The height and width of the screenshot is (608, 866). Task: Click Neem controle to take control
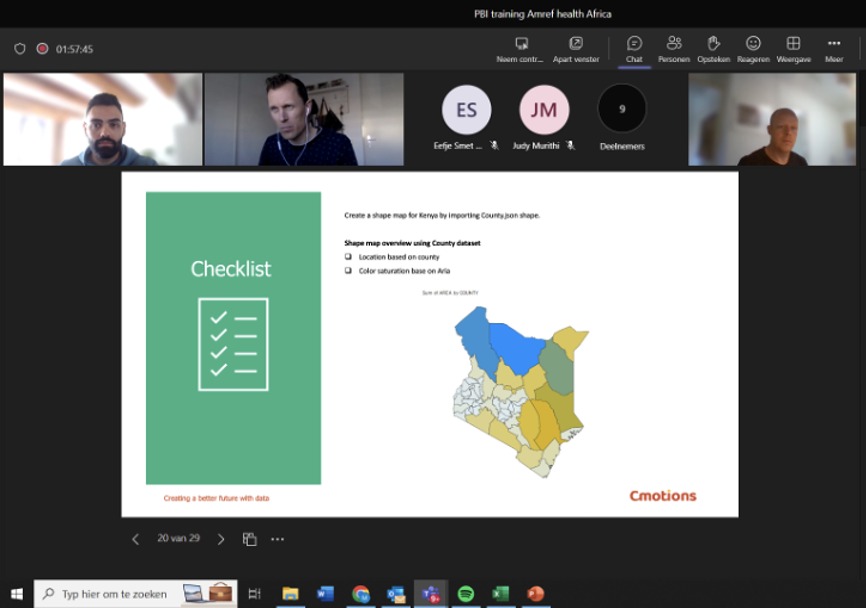(520, 48)
